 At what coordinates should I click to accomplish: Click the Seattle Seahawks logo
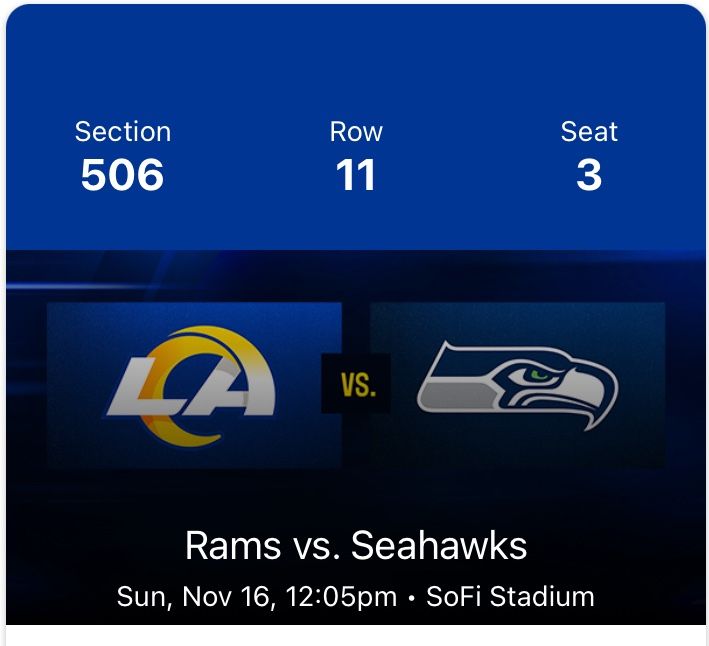(517, 385)
